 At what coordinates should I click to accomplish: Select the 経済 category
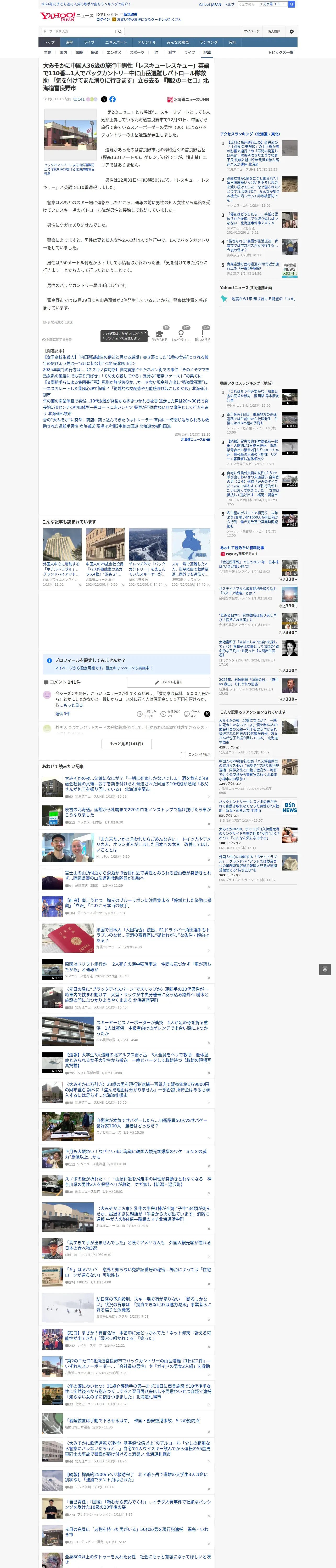(94, 52)
